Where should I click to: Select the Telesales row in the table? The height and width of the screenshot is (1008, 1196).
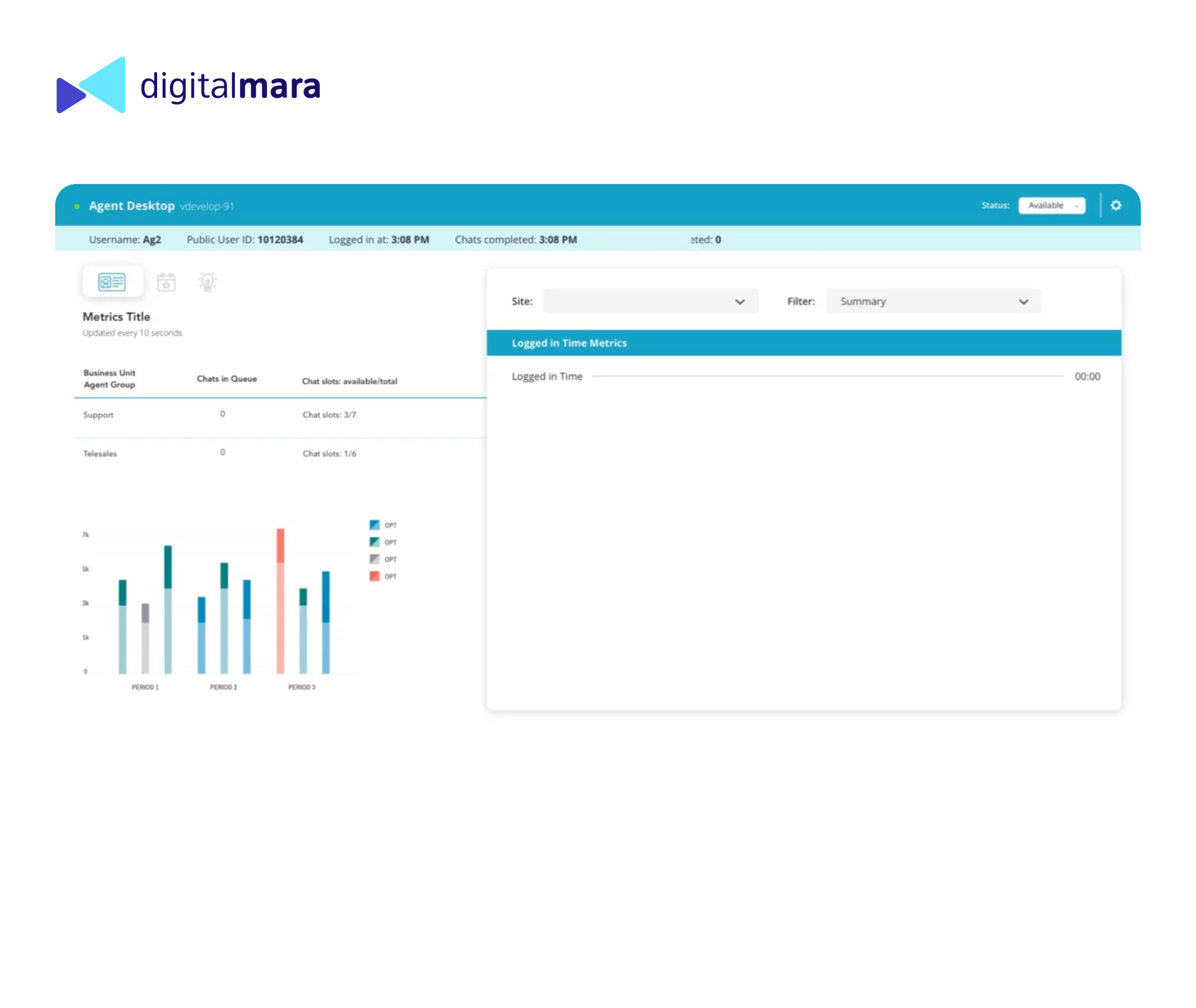click(x=100, y=454)
